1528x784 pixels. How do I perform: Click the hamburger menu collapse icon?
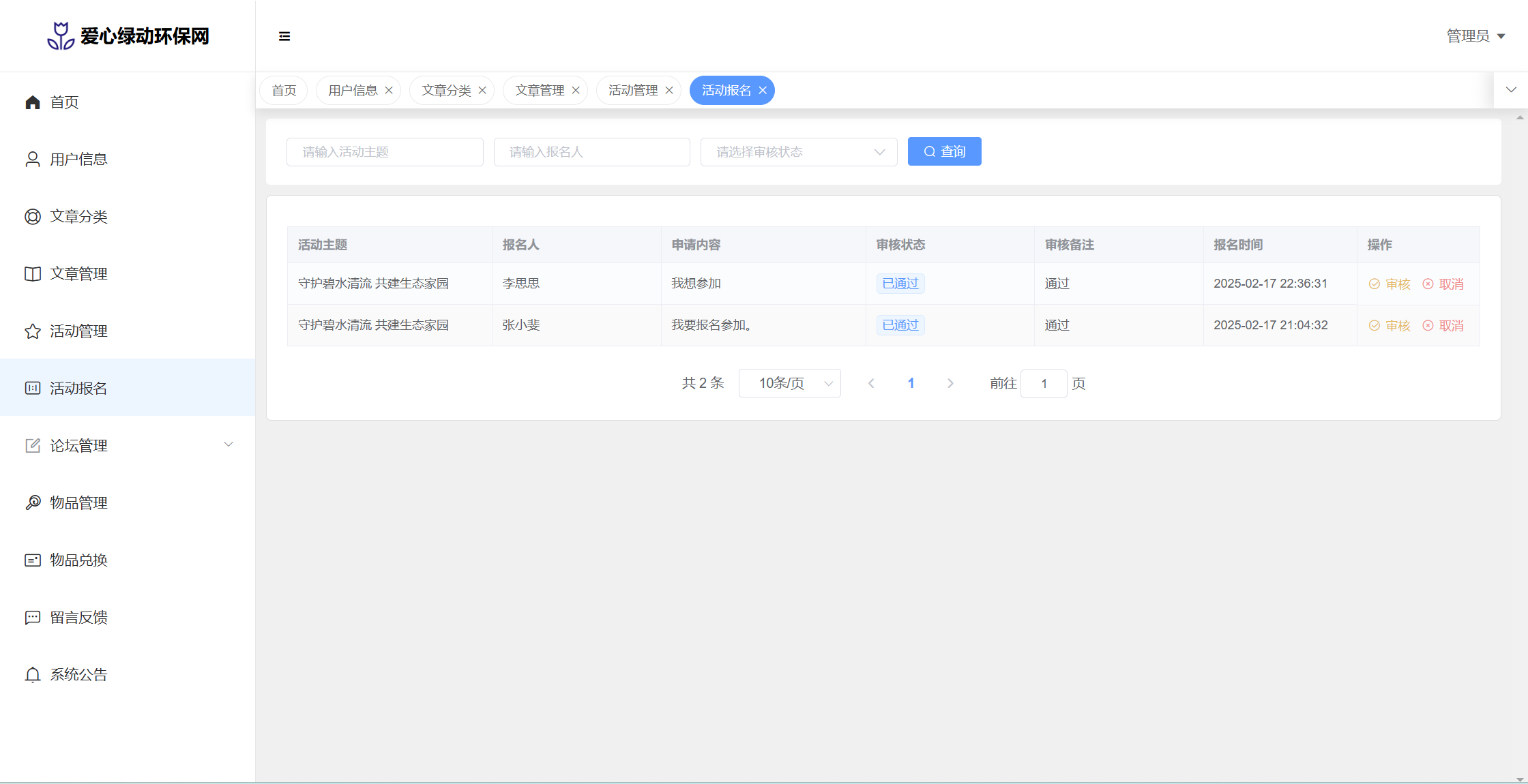pos(284,36)
